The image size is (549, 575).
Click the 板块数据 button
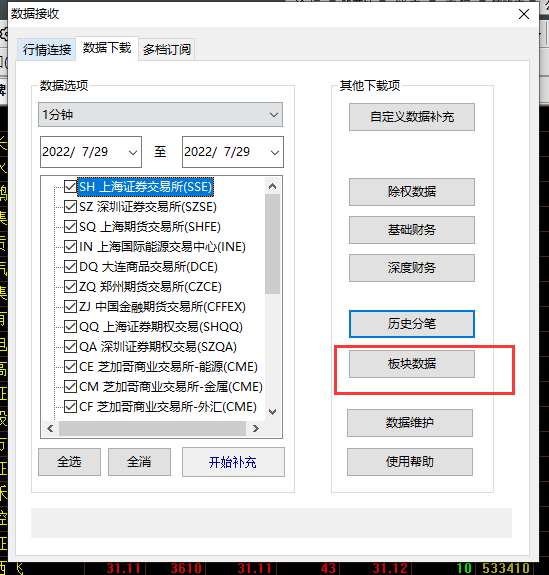pos(412,364)
